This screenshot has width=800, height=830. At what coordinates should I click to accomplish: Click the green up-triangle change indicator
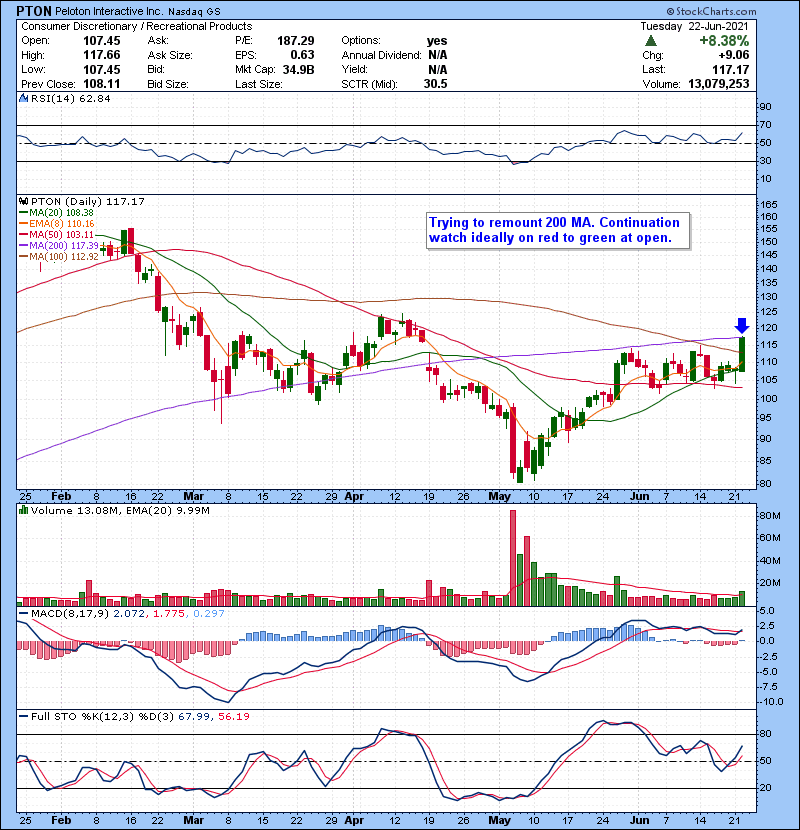click(651, 41)
